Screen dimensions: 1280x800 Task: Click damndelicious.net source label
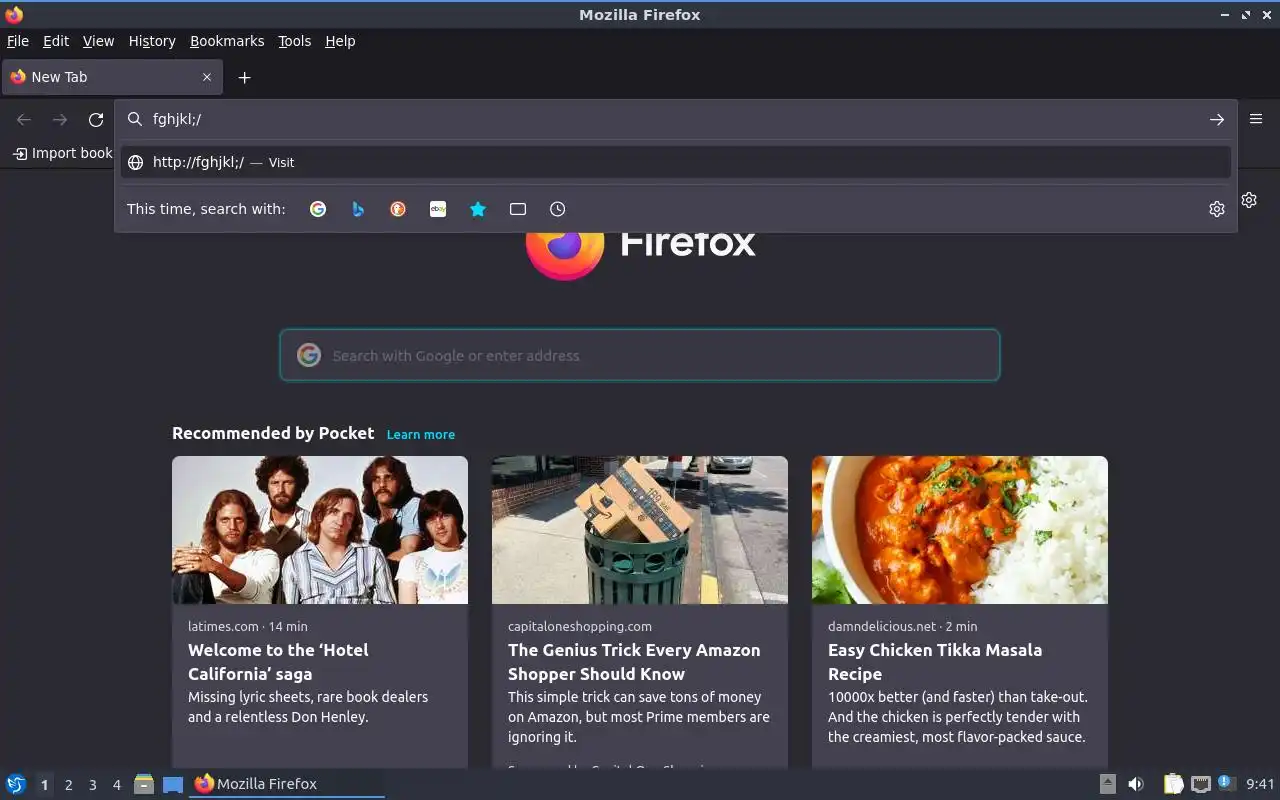(882, 626)
